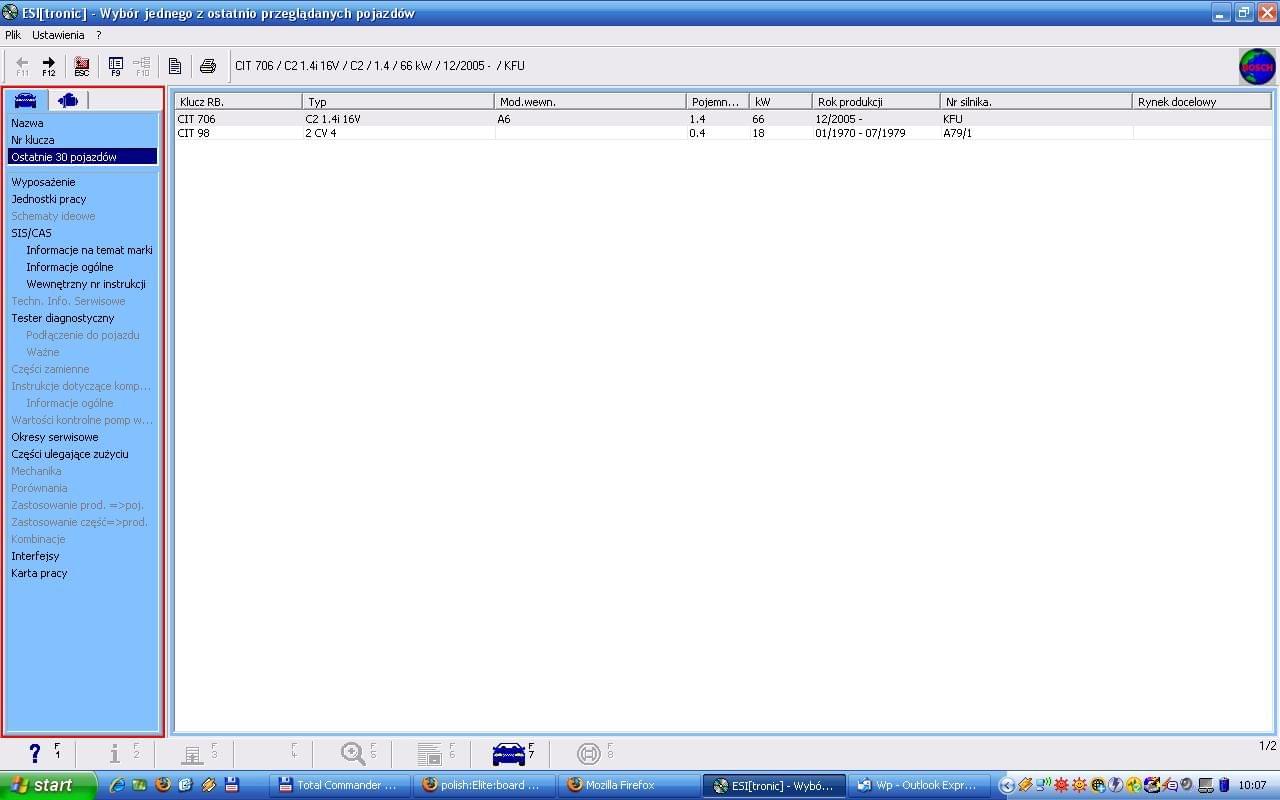The image size is (1280, 800).
Task: Open the Ustawienia menu
Action: pos(58,35)
